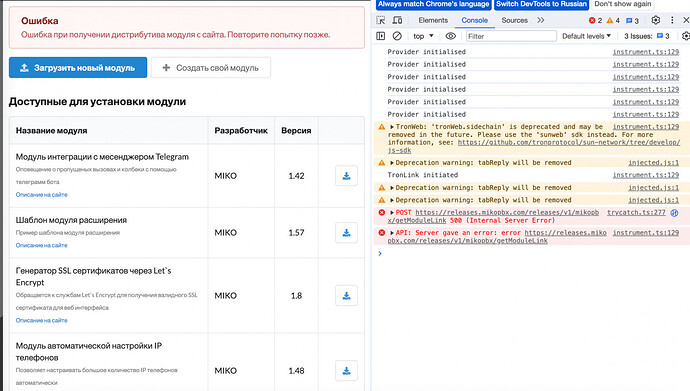Viewport: 690px width, 391px height.
Task: Switch to the Sources tab
Action: [514, 20]
